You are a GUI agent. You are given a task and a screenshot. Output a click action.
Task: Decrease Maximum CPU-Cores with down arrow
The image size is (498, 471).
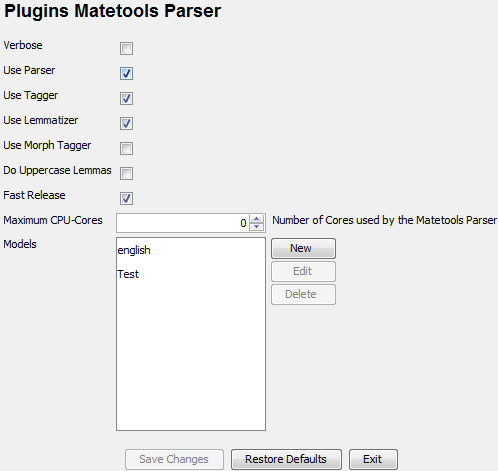(256, 227)
